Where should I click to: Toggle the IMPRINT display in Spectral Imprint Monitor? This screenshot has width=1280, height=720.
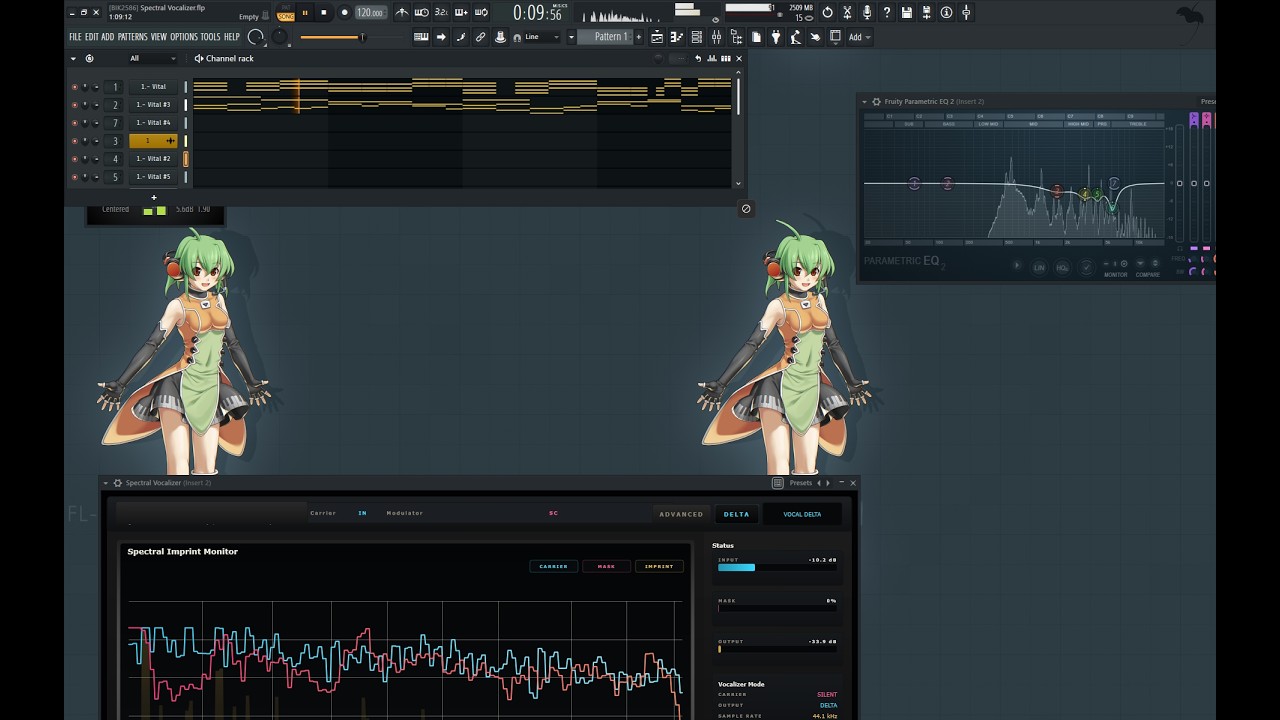point(659,566)
